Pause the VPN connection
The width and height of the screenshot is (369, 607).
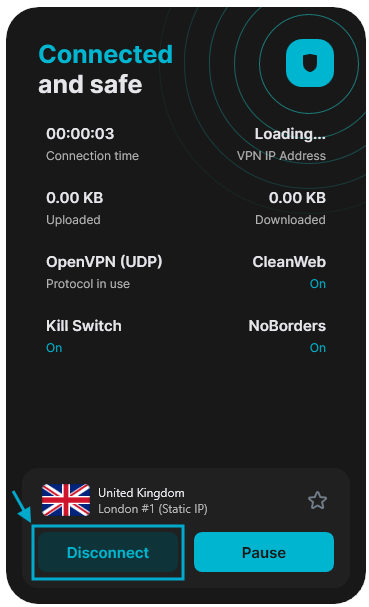point(264,552)
